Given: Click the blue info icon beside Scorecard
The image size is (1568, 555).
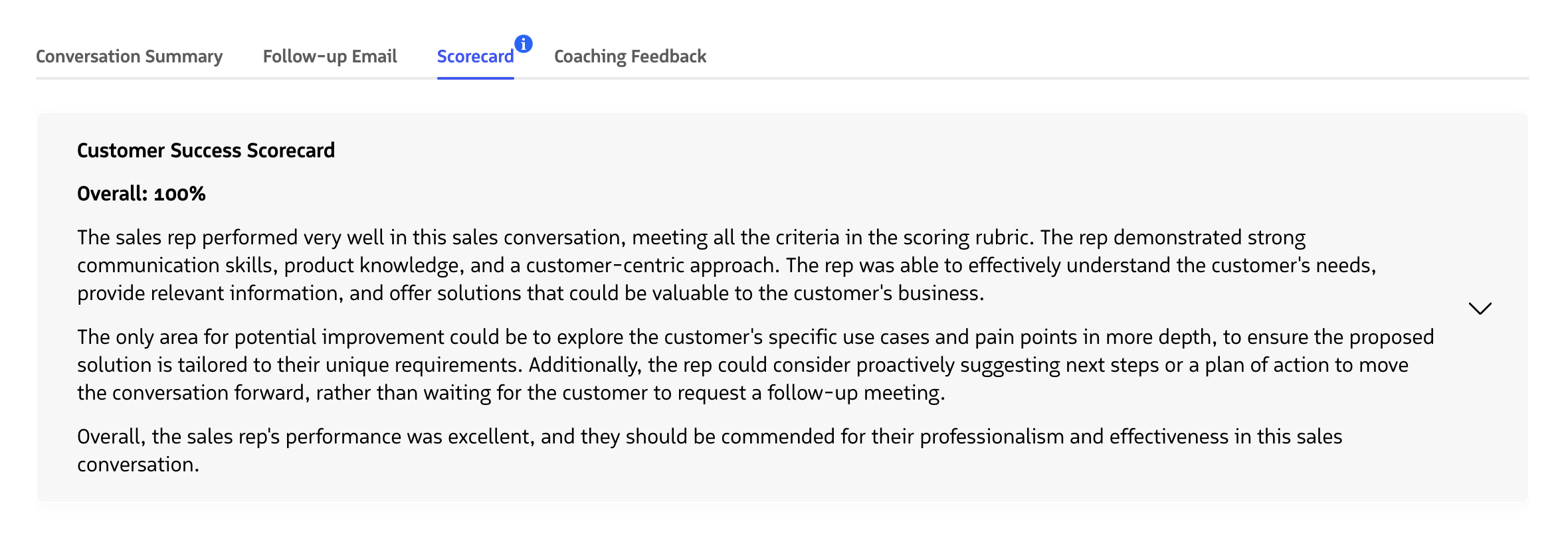Looking at the screenshot, I should tap(524, 44).
